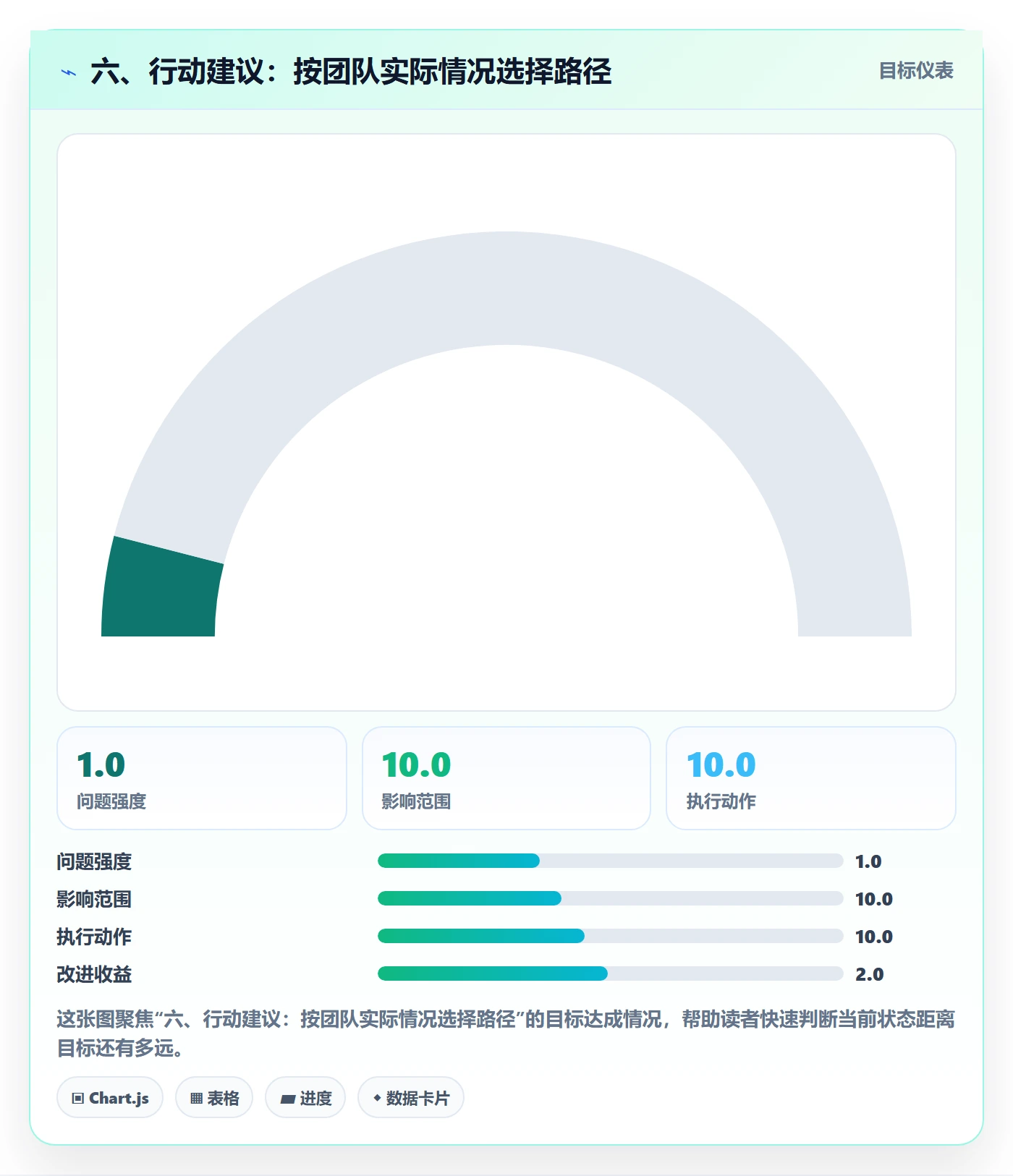Image resolution: width=1013 pixels, height=1176 pixels.
Task: Click the 改进收益 row label
Action: 94,974
